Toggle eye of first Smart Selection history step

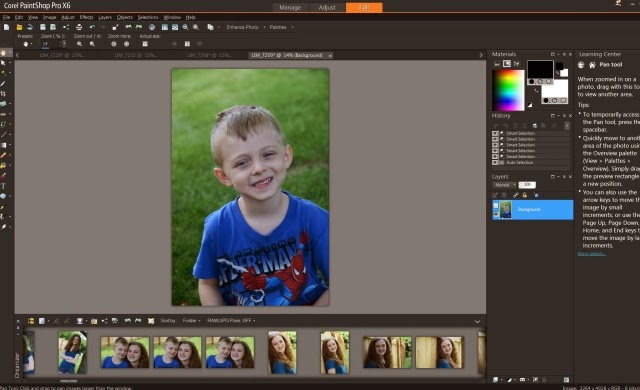pos(495,133)
